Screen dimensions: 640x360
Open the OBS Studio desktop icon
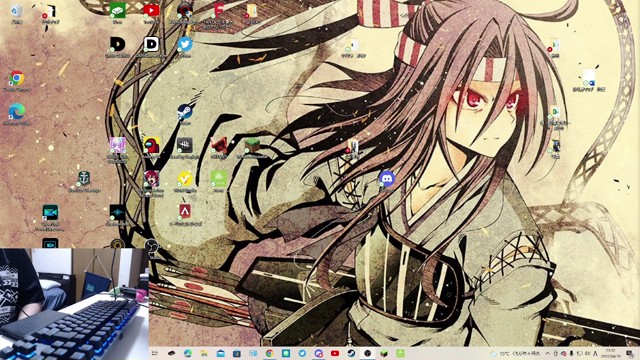click(x=151, y=246)
